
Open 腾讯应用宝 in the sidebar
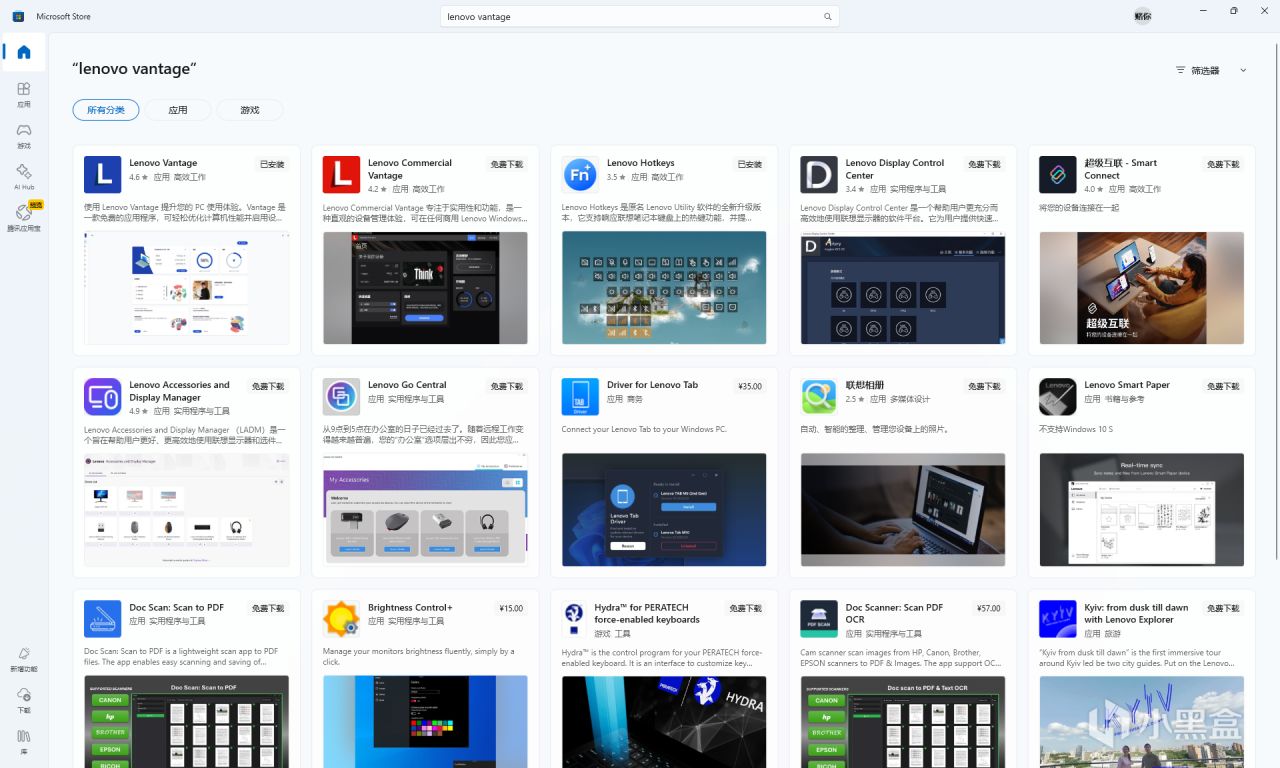24,218
